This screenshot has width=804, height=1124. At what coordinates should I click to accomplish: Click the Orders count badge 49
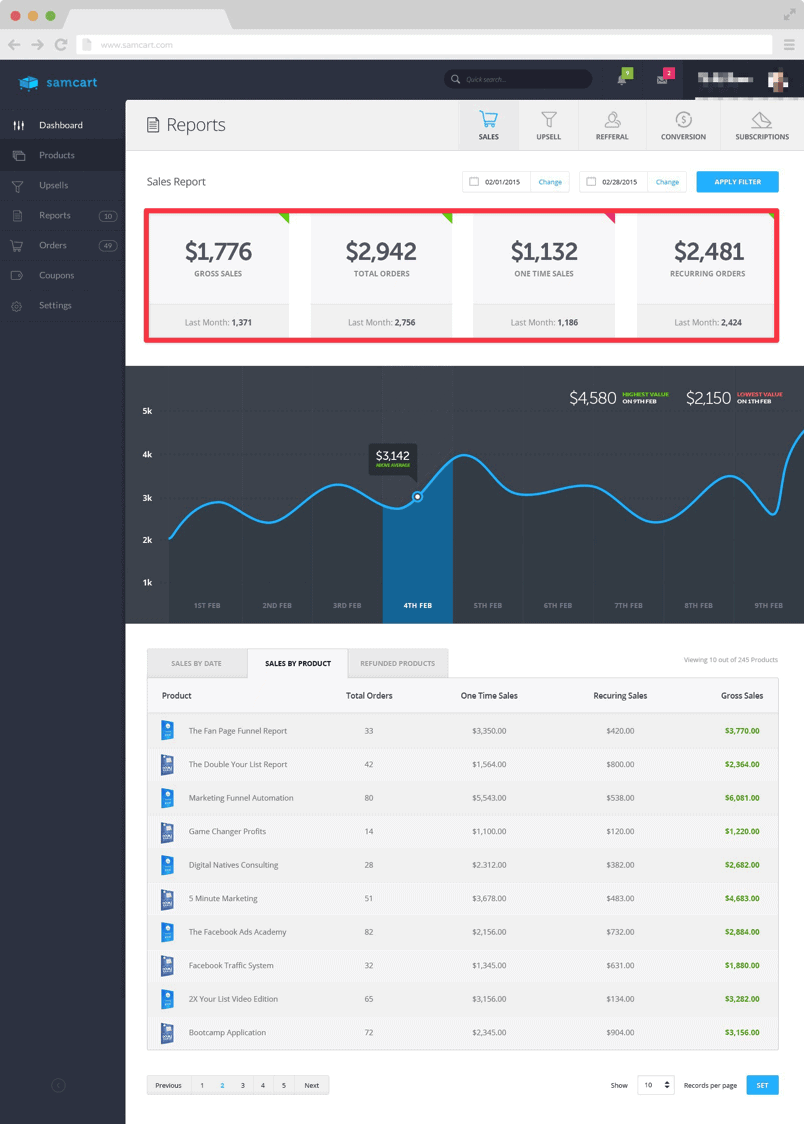pyautogui.click(x=108, y=246)
